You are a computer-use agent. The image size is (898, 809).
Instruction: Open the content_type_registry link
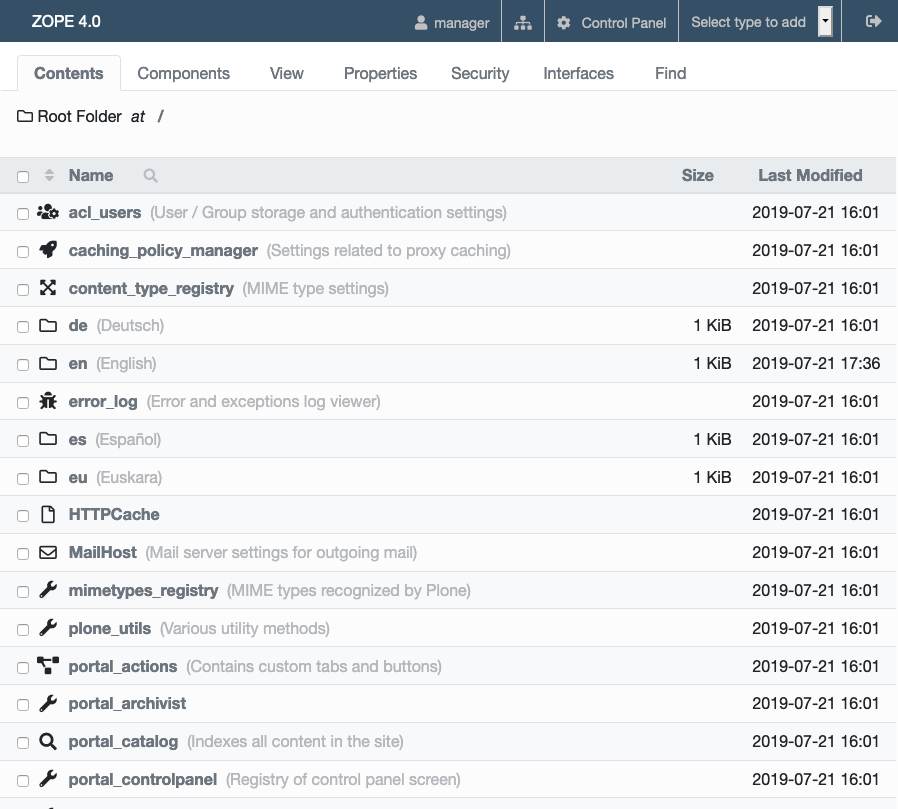pyautogui.click(x=151, y=288)
